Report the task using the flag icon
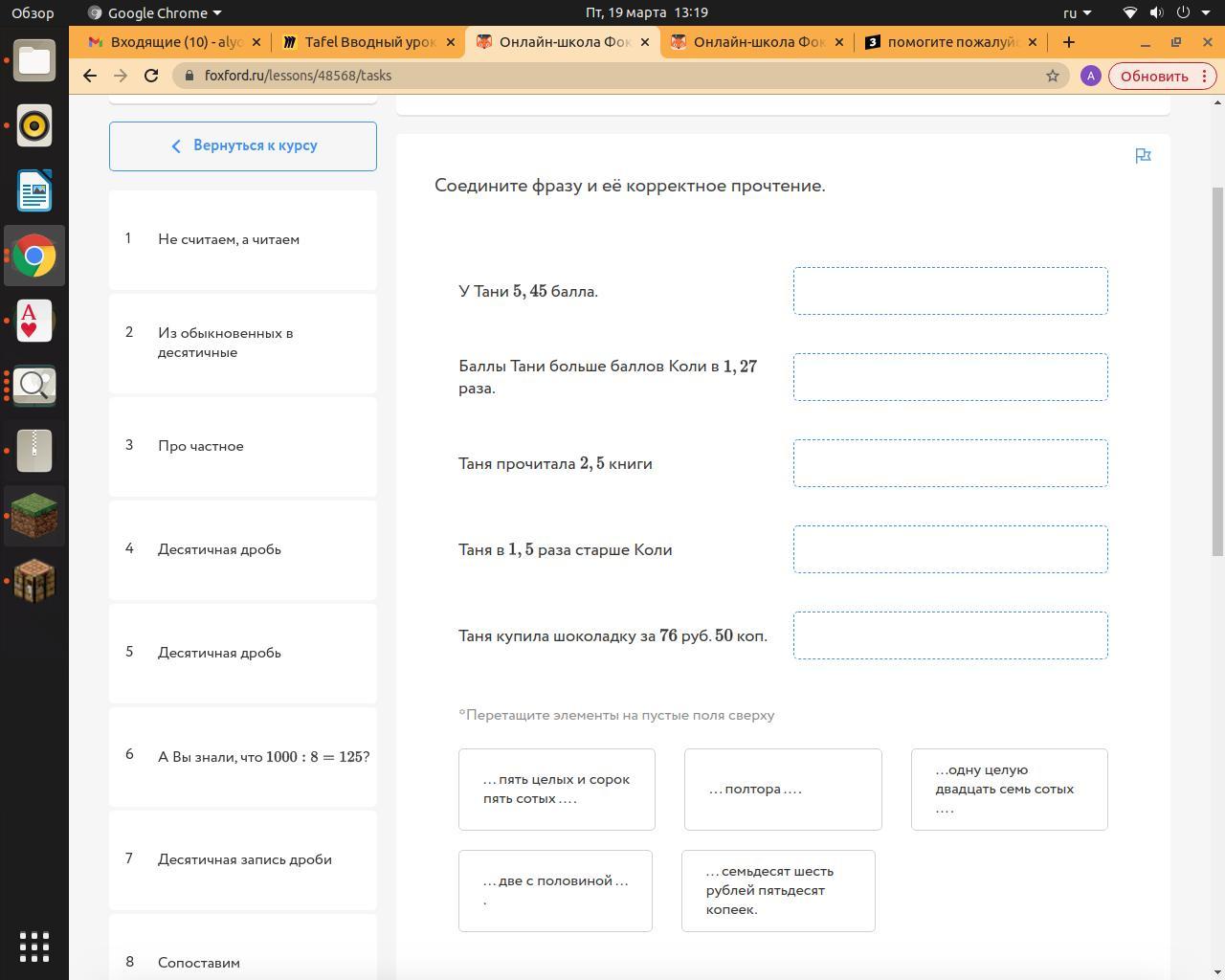This screenshot has height=980, width=1225. click(1143, 156)
